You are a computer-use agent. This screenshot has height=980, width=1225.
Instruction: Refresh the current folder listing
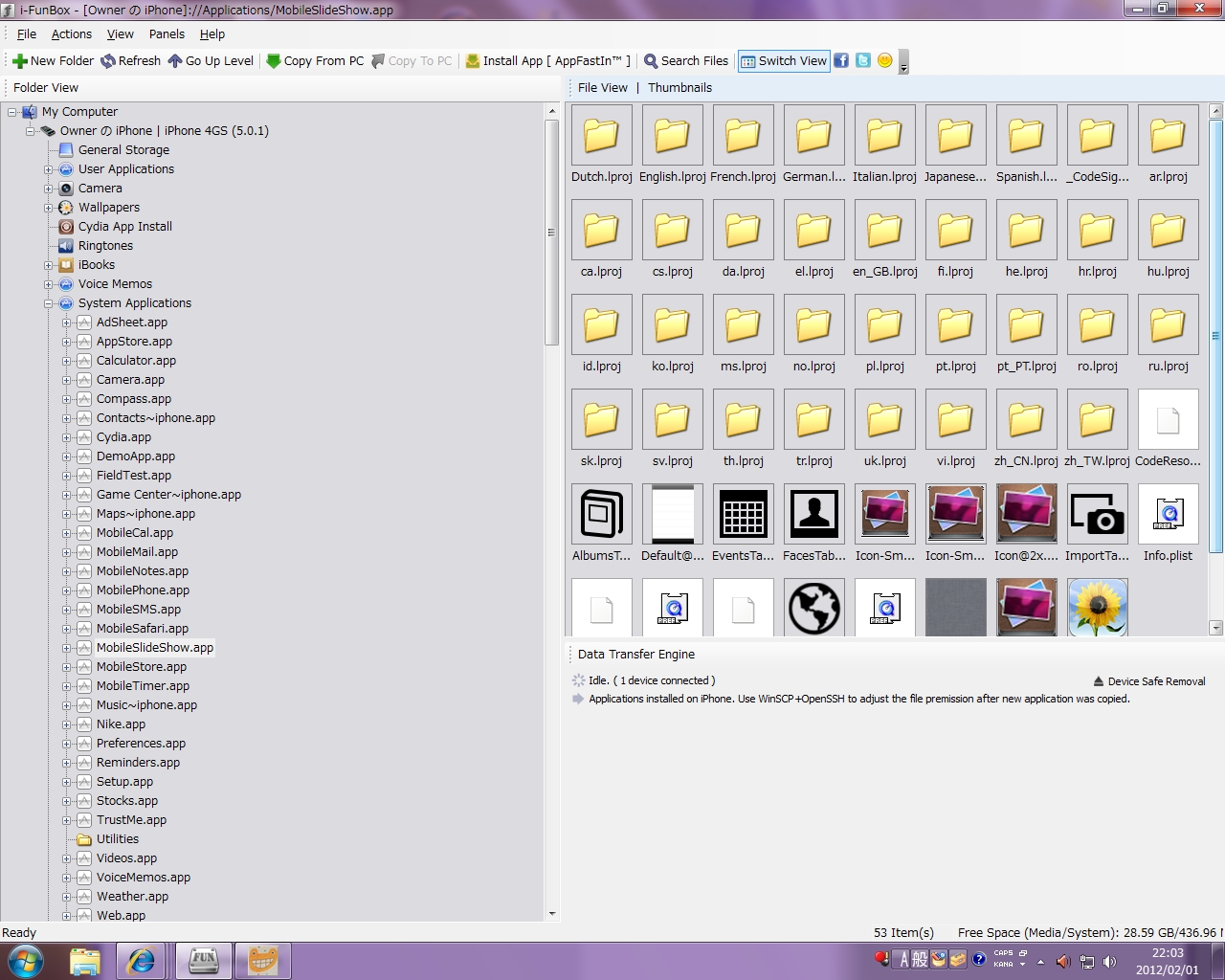click(x=130, y=60)
